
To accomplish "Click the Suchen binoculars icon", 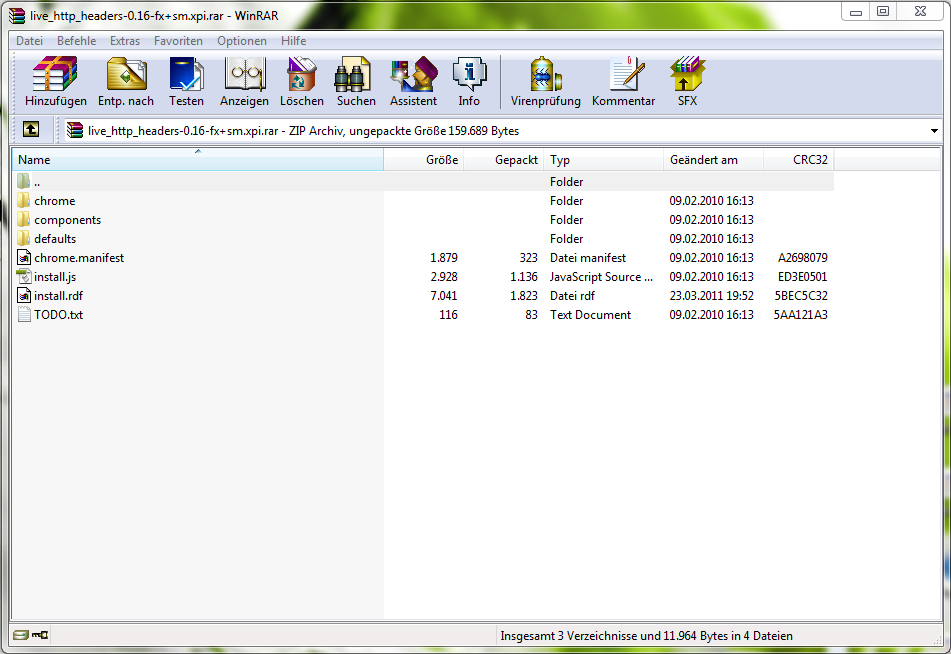I will pyautogui.click(x=352, y=74).
